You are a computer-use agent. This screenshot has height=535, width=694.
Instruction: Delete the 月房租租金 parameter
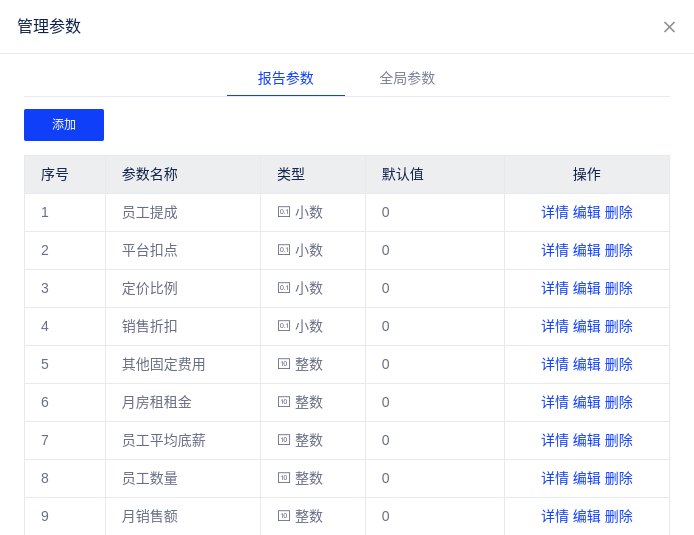click(619, 402)
